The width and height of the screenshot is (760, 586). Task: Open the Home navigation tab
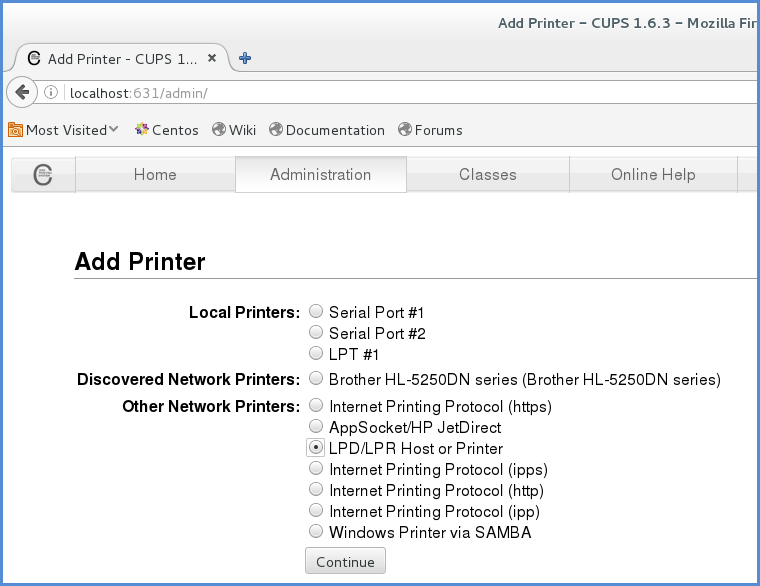click(155, 174)
